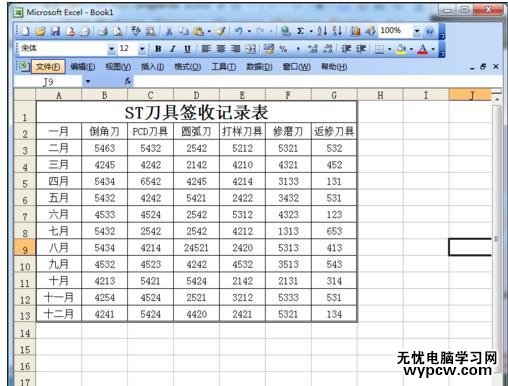This screenshot has width=508, height=386.
Task: Open the Borders dropdown arrow
Action: (389, 49)
